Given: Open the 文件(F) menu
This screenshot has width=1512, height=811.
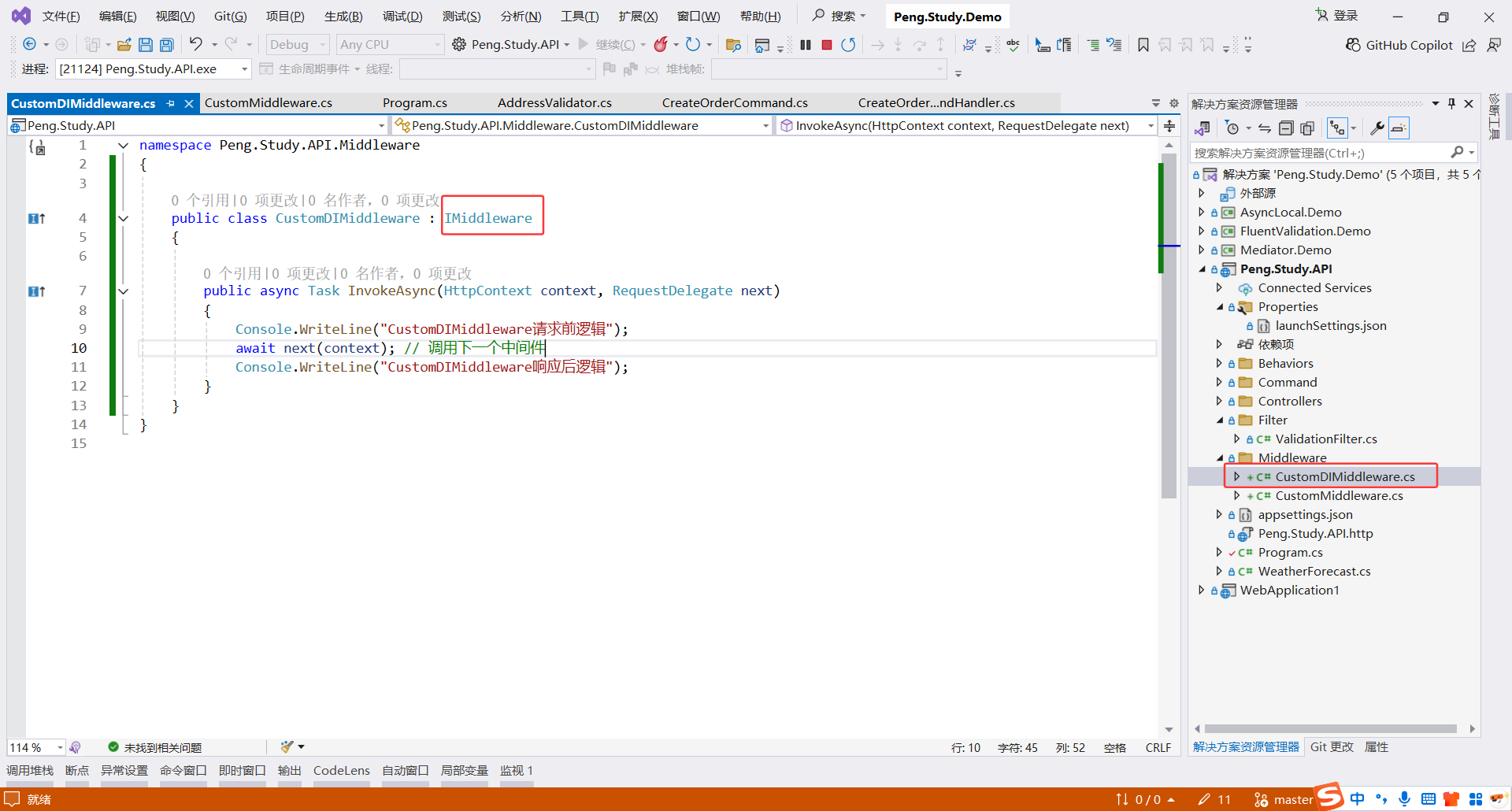Looking at the screenshot, I should pos(61,17).
